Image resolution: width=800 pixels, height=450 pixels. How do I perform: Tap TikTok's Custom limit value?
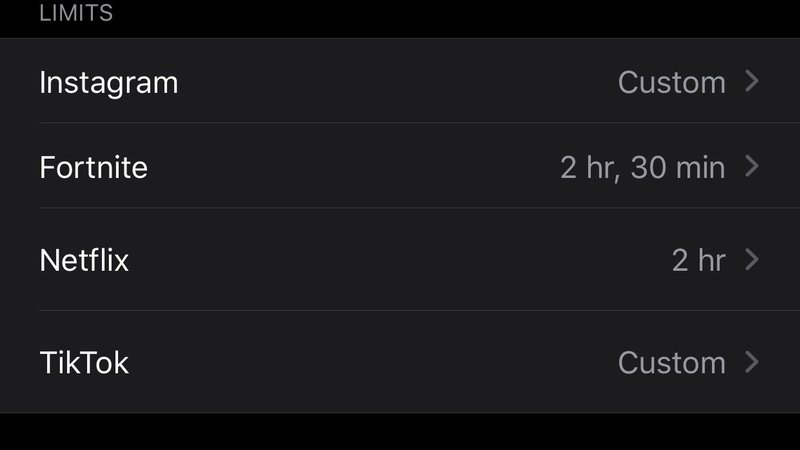tap(671, 362)
